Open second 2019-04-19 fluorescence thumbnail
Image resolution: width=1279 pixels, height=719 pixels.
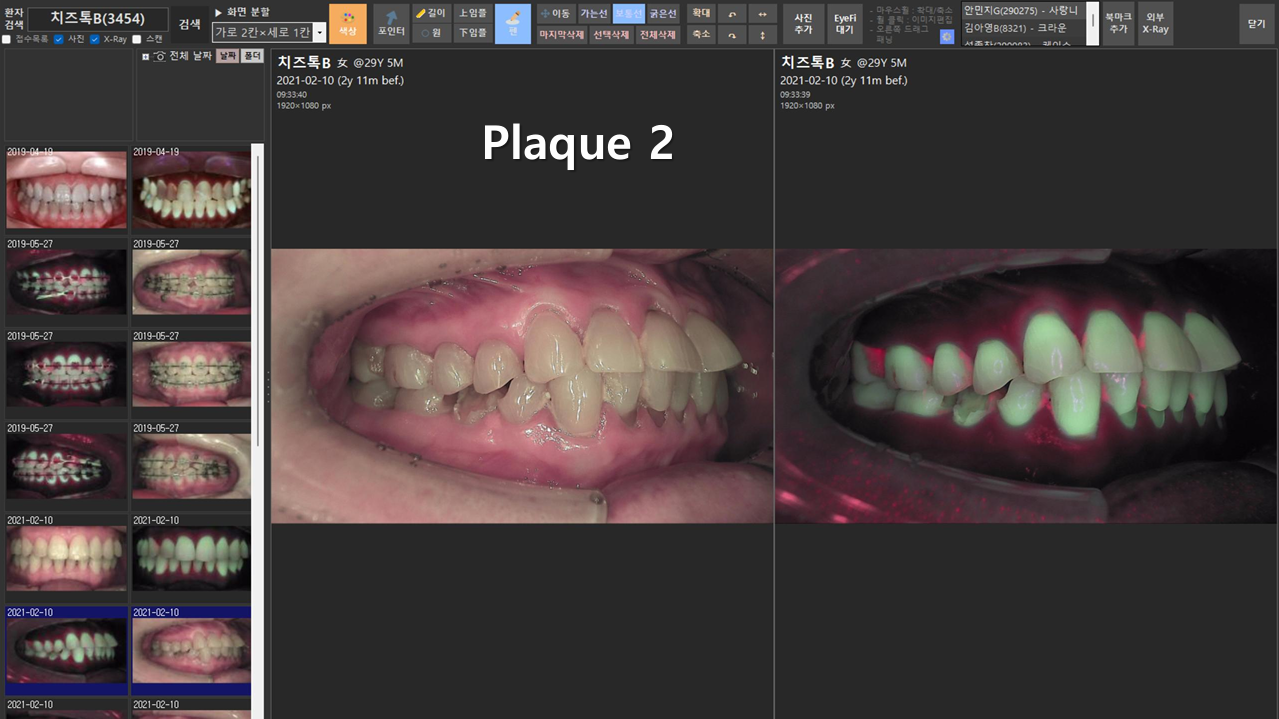click(x=191, y=190)
